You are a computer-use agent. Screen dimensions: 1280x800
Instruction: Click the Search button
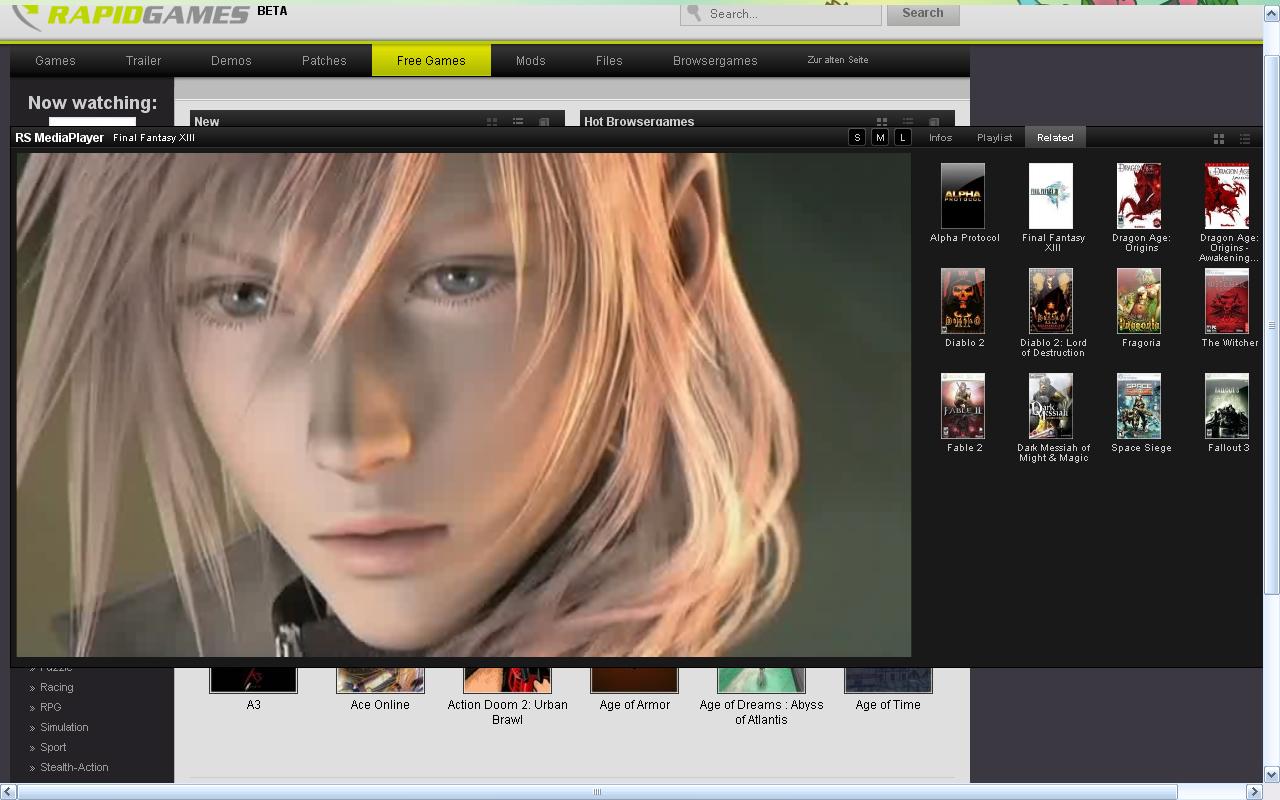click(922, 13)
